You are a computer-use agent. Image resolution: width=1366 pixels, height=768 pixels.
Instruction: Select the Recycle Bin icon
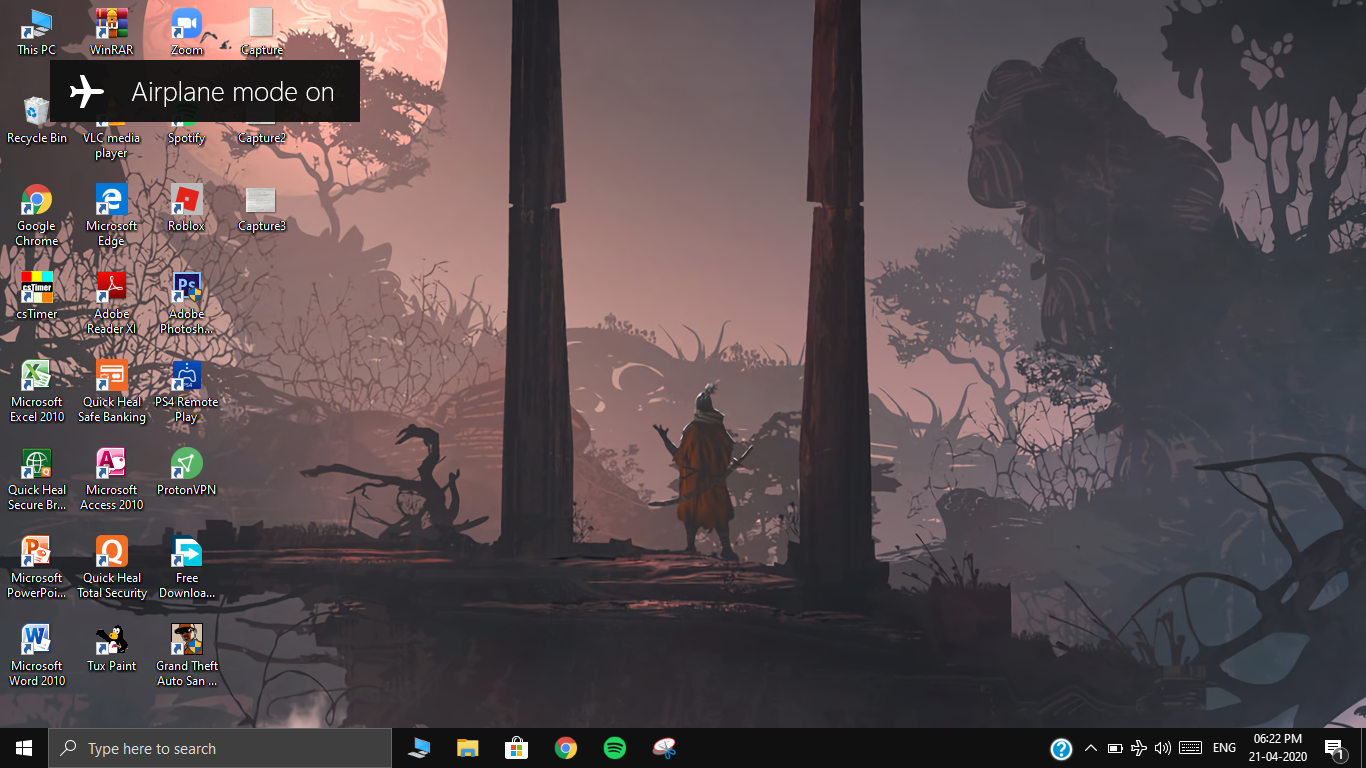[37, 120]
